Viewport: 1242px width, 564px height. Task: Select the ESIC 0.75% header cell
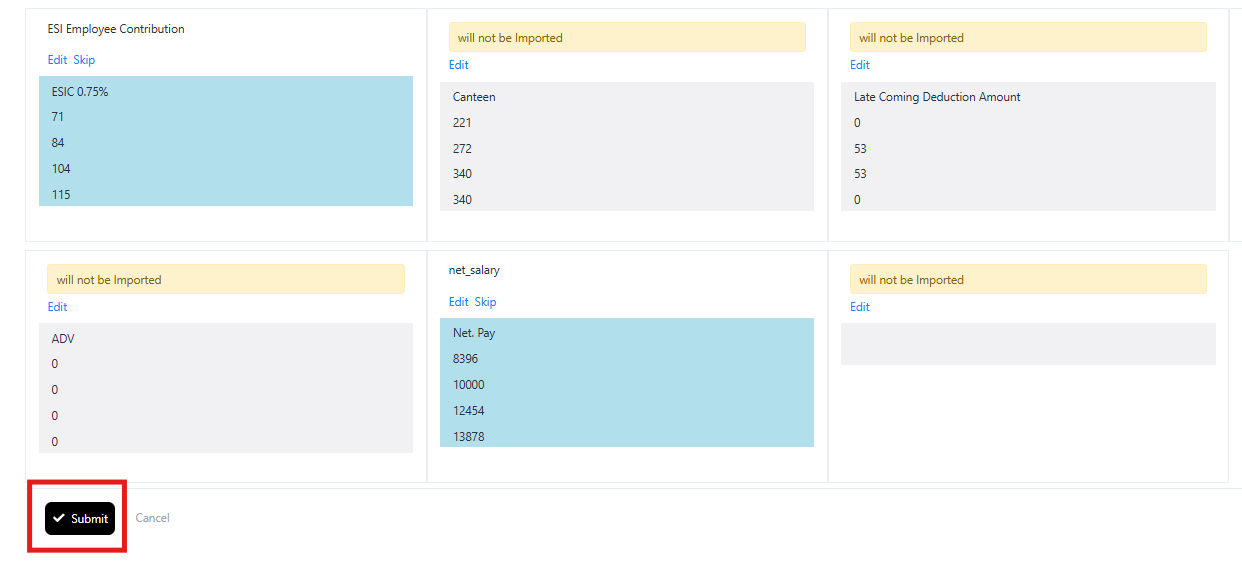tap(80, 91)
